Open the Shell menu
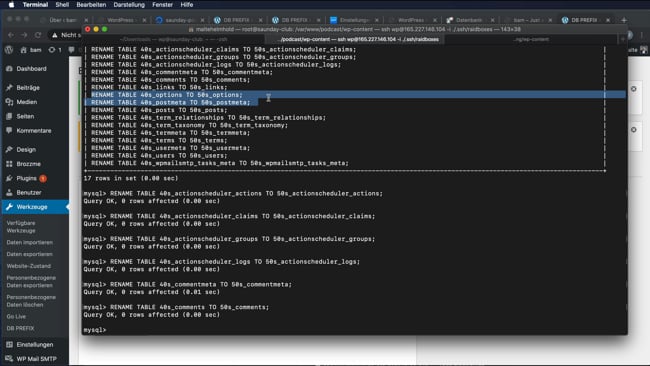Image resolution: width=650 pixels, height=366 pixels. [x=62, y=5]
